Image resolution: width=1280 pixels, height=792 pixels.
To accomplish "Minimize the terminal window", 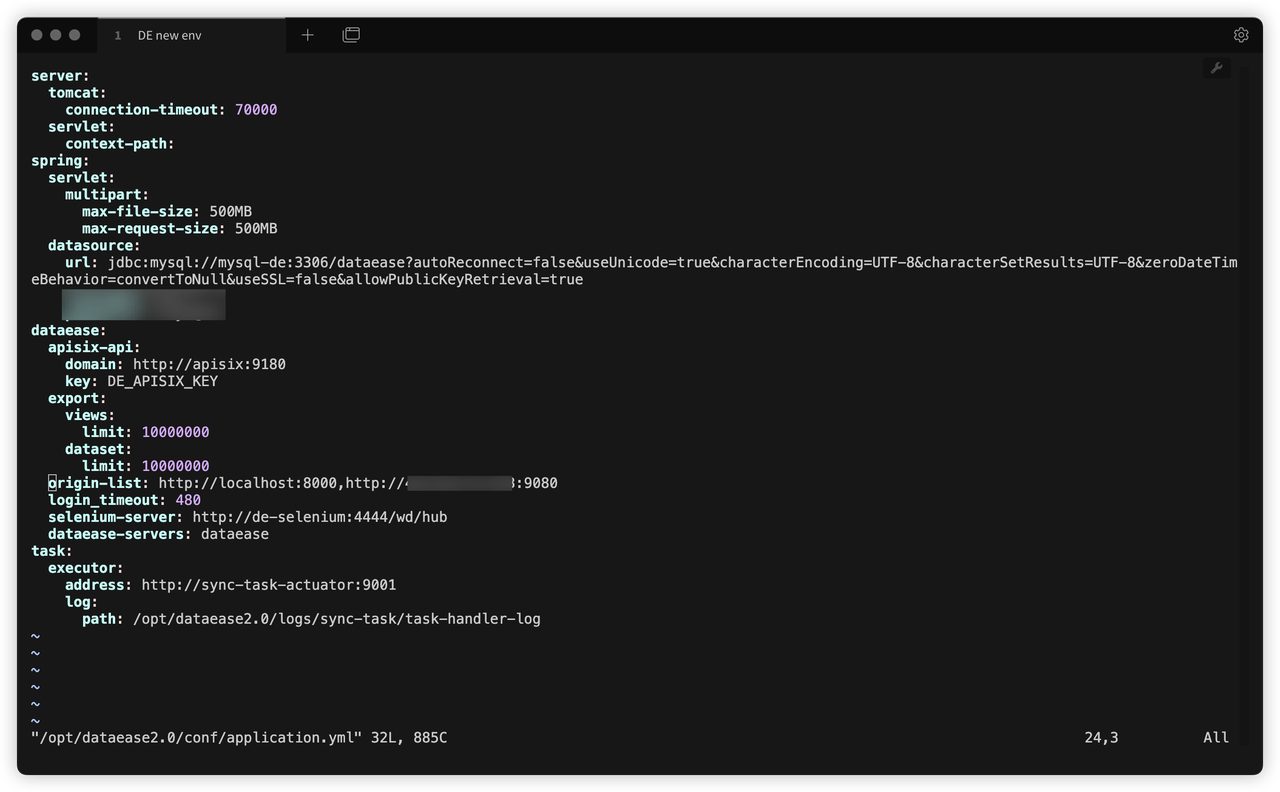I will click(x=56, y=35).
